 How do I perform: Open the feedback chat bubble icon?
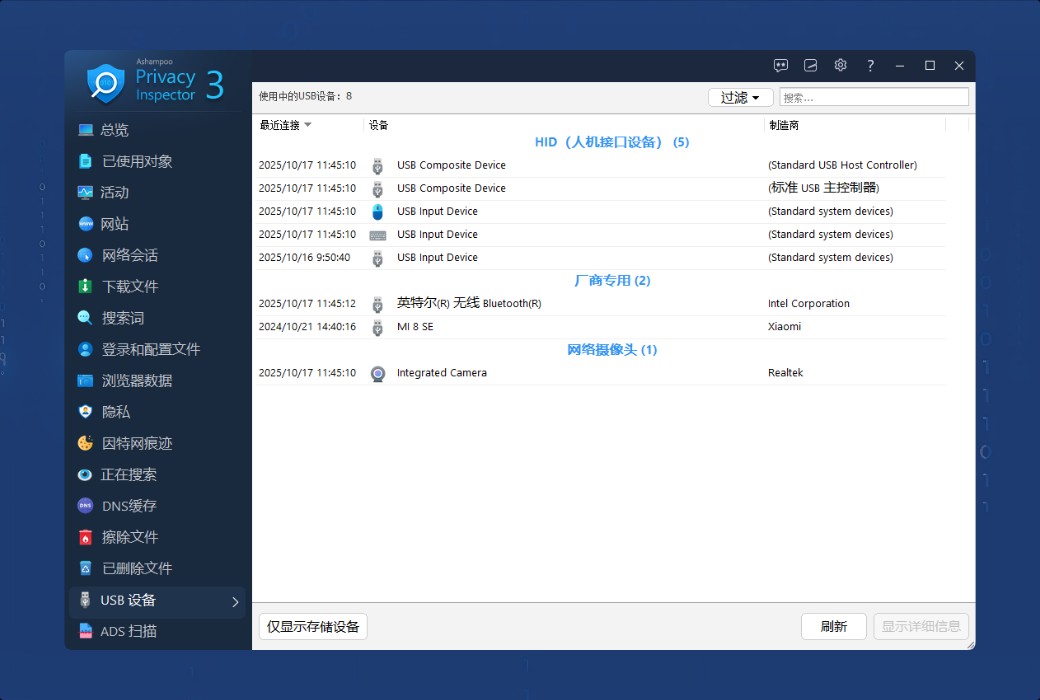pyautogui.click(x=781, y=65)
